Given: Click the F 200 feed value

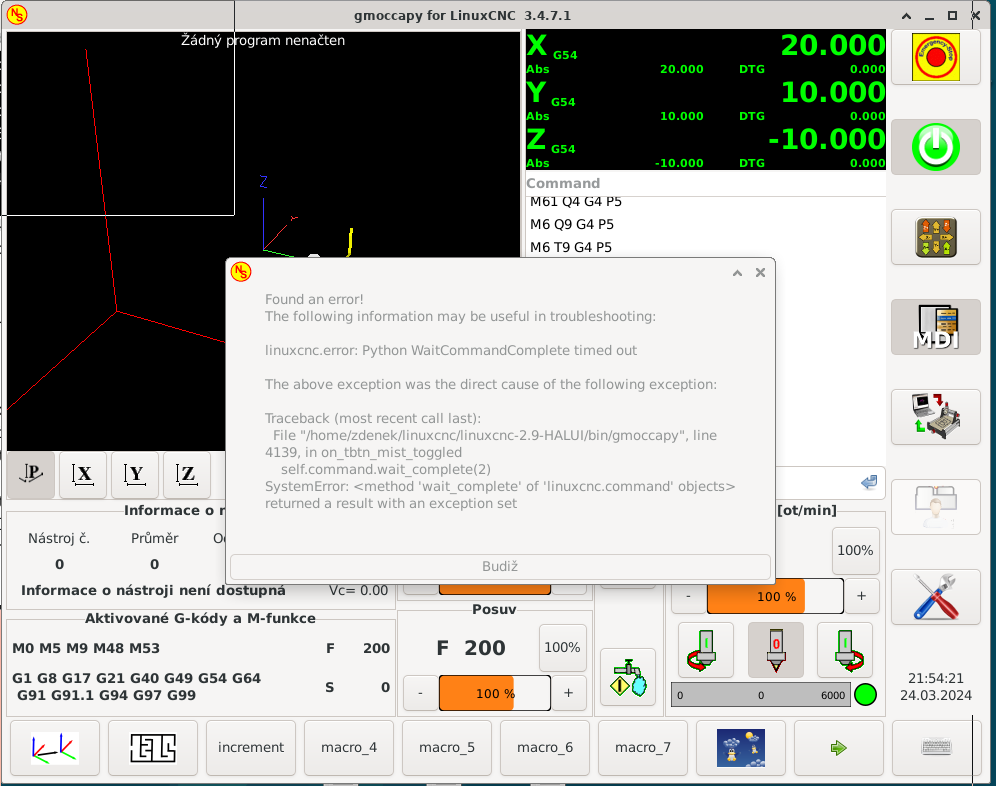Looking at the screenshot, I should (x=471, y=647).
